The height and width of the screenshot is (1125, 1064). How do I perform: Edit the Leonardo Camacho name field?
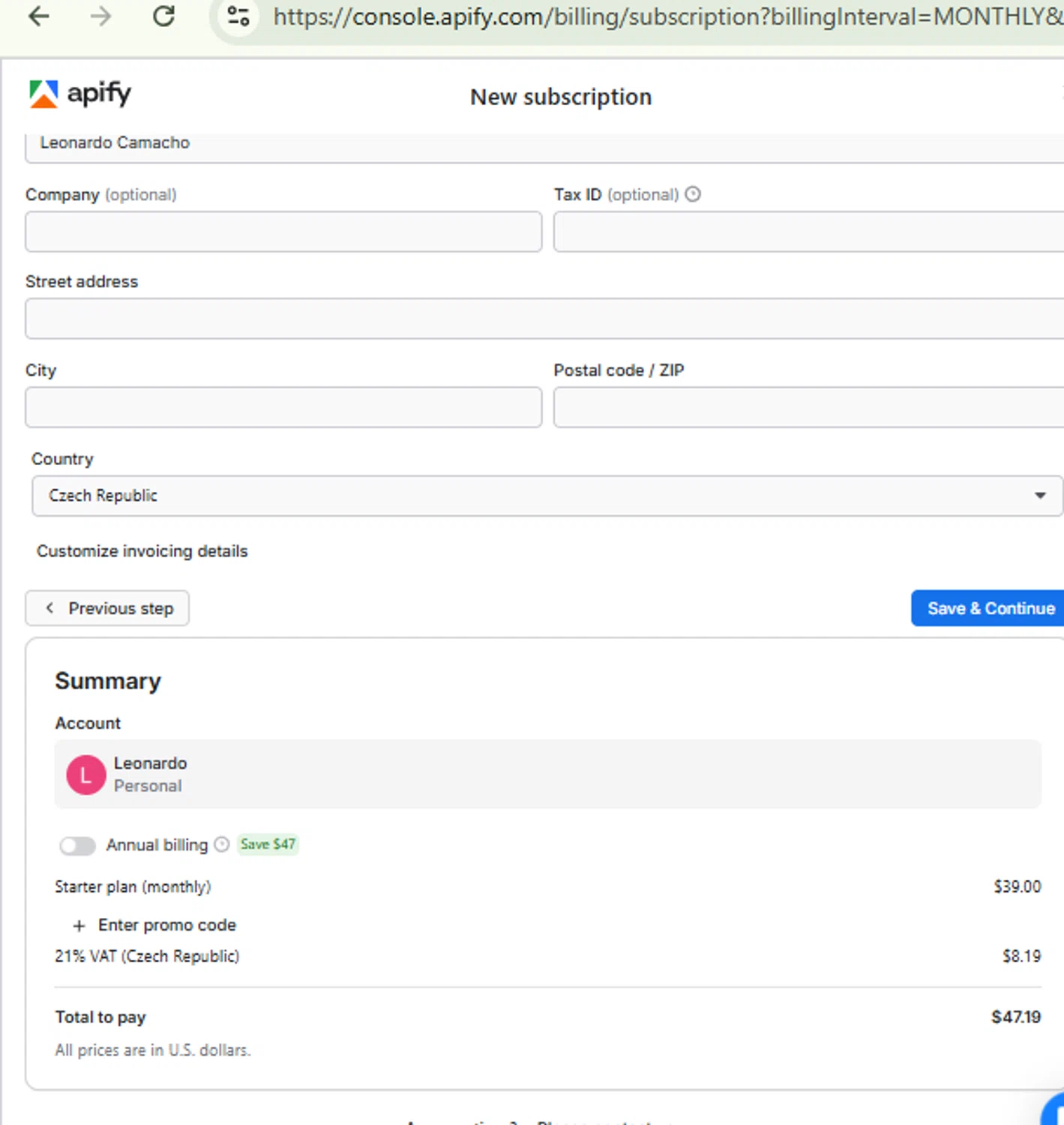pos(544,148)
